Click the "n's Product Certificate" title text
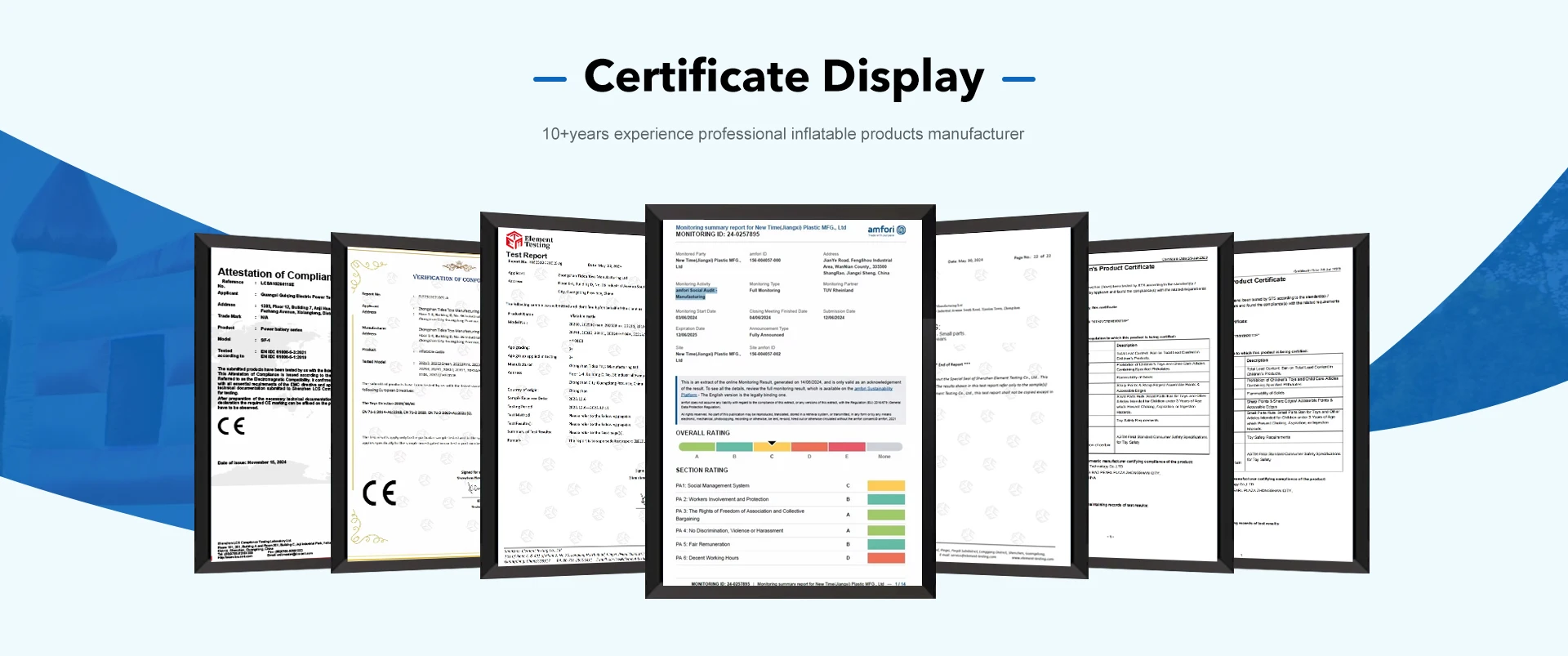The width and height of the screenshot is (1568, 656). click(1122, 267)
